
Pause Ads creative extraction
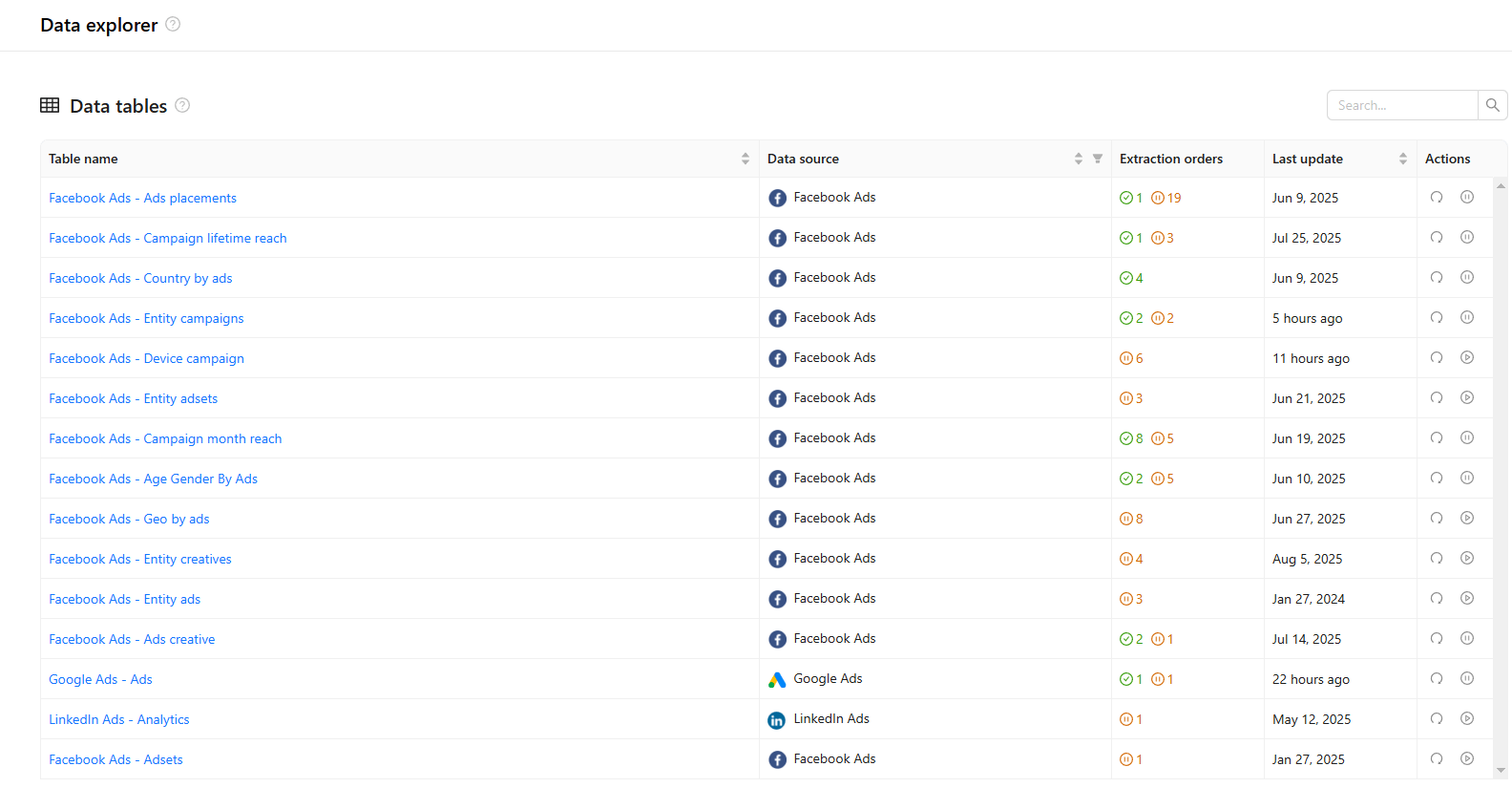[x=1467, y=638]
